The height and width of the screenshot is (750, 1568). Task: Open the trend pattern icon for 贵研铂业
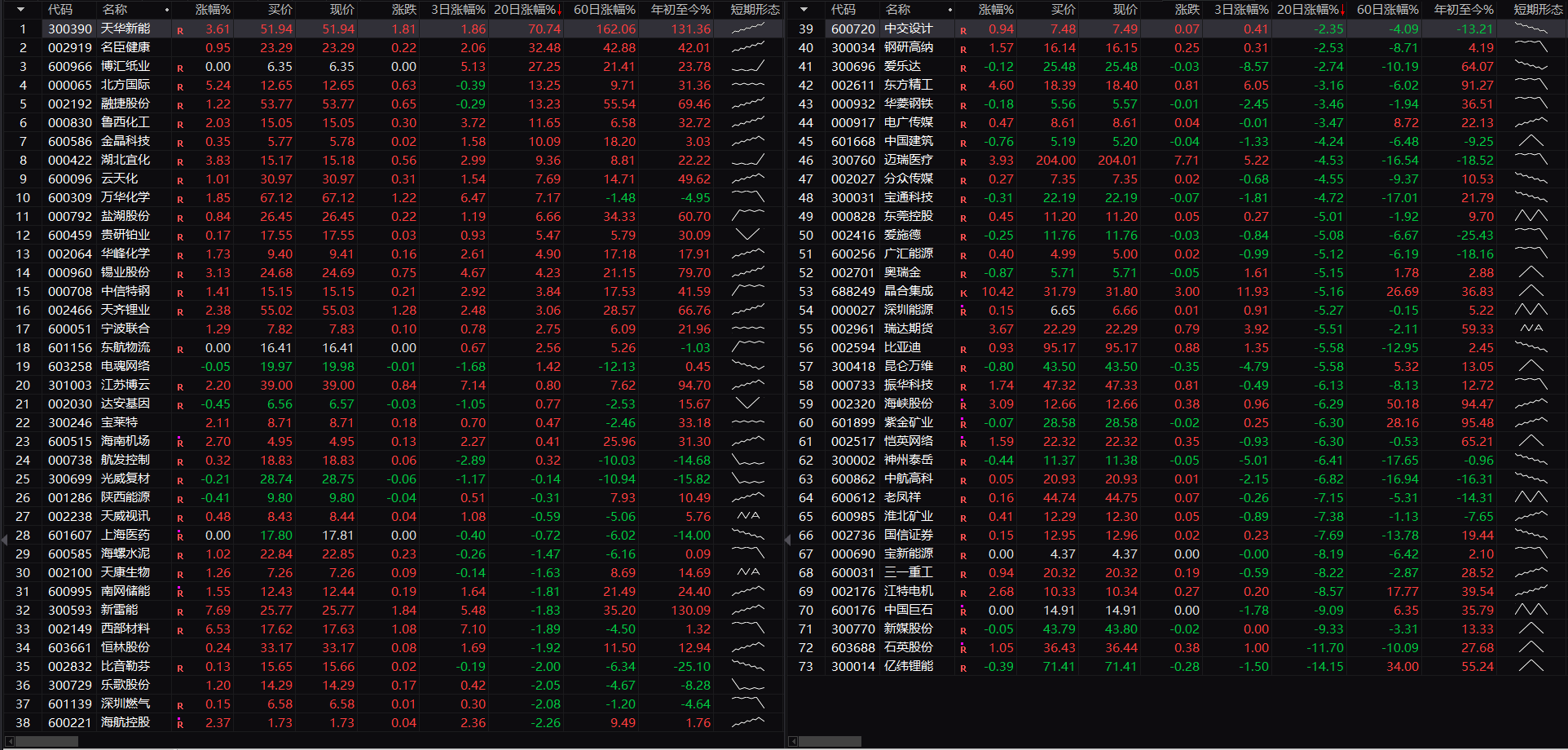point(747,235)
